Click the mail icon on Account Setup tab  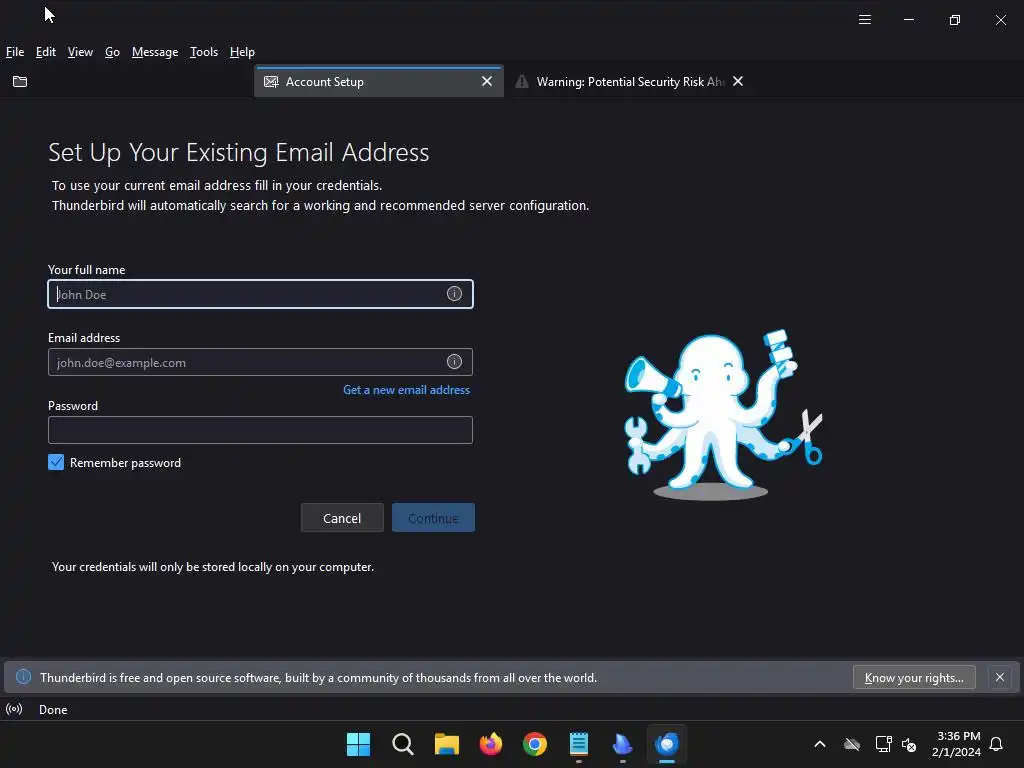tap(271, 82)
